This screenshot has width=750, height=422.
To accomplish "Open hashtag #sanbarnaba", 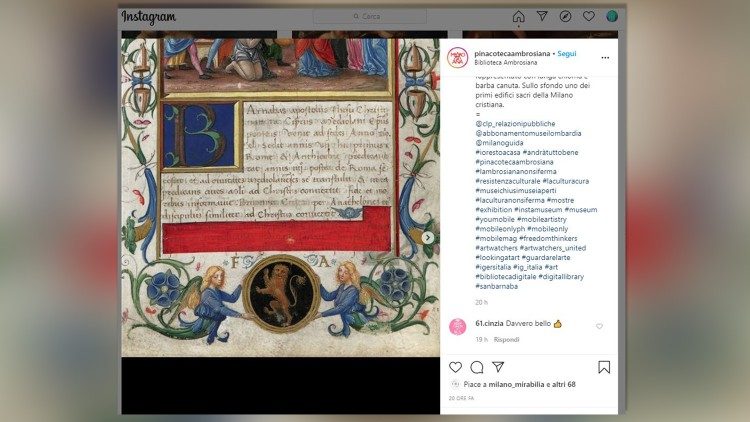I will tap(496, 286).
